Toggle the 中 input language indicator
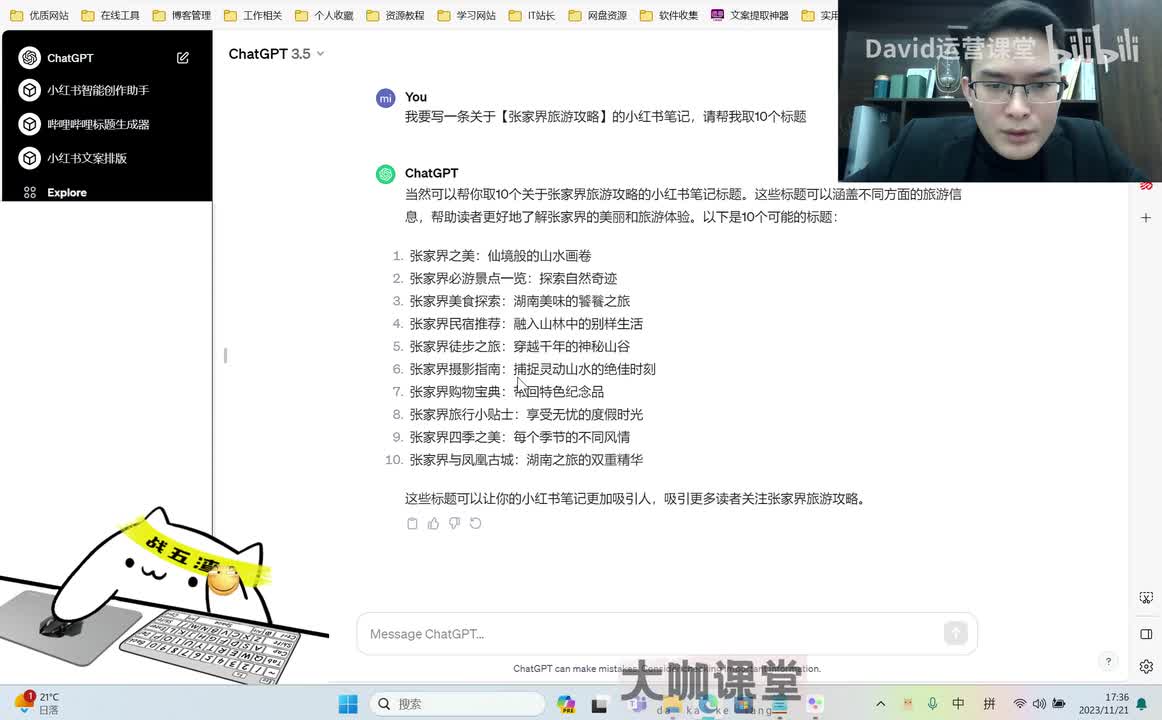The height and width of the screenshot is (720, 1162). [x=958, y=704]
